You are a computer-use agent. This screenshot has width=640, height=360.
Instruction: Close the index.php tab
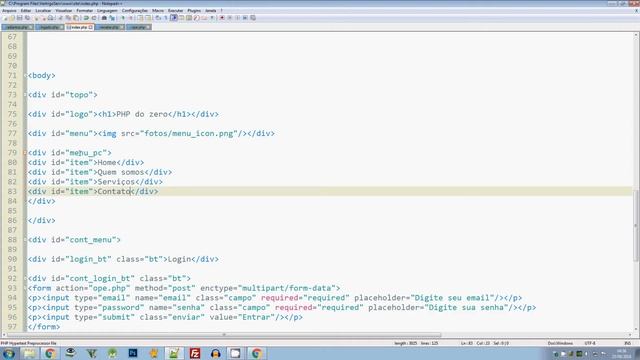click(x=91, y=27)
